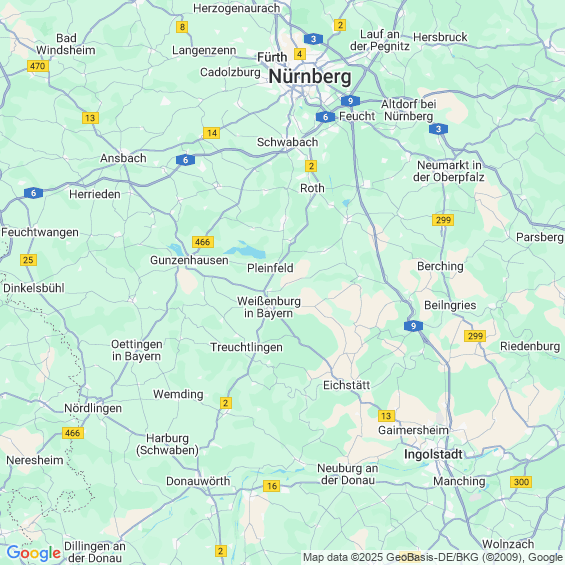Viewport: 565px width, 565px height.
Task: Select the Weißenburg in Bayern label
Action: pos(269,307)
